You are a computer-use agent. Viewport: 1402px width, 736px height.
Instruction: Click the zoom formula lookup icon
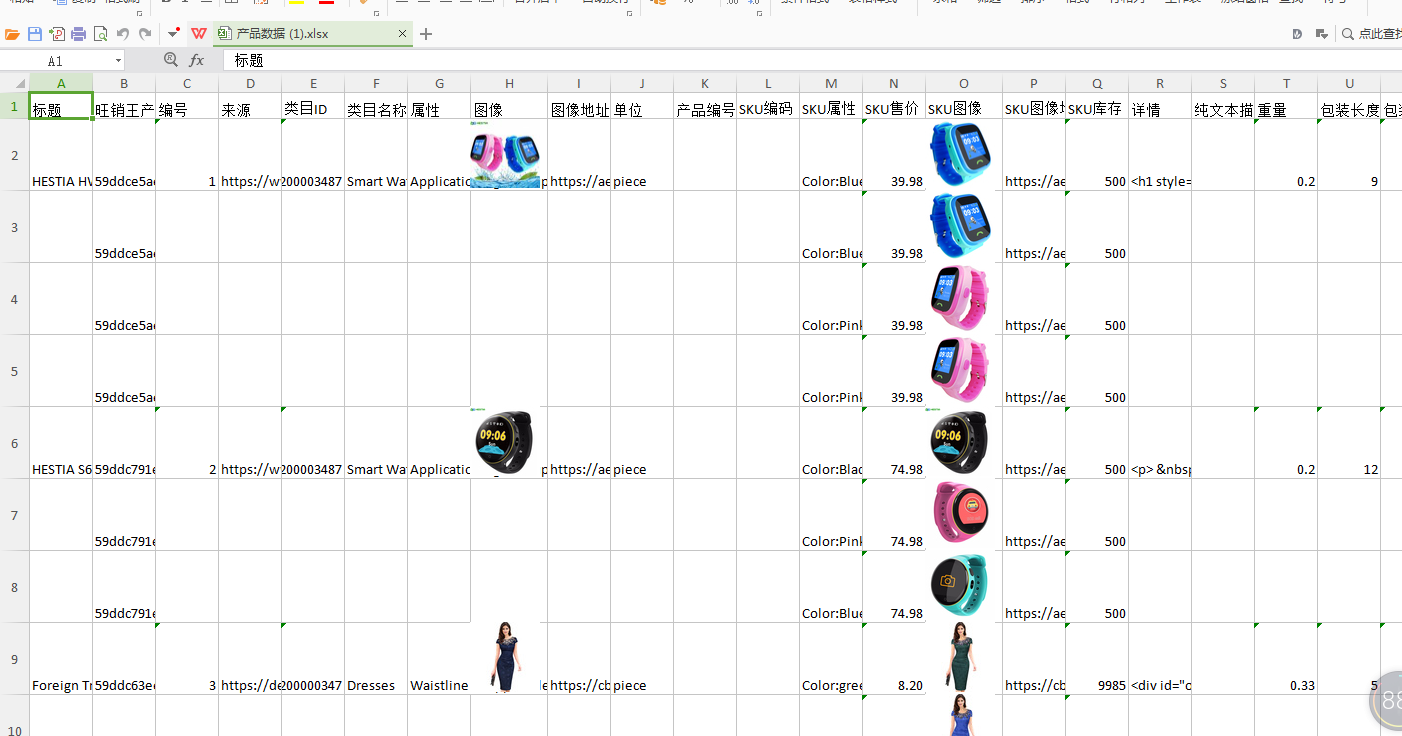point(170,60)
